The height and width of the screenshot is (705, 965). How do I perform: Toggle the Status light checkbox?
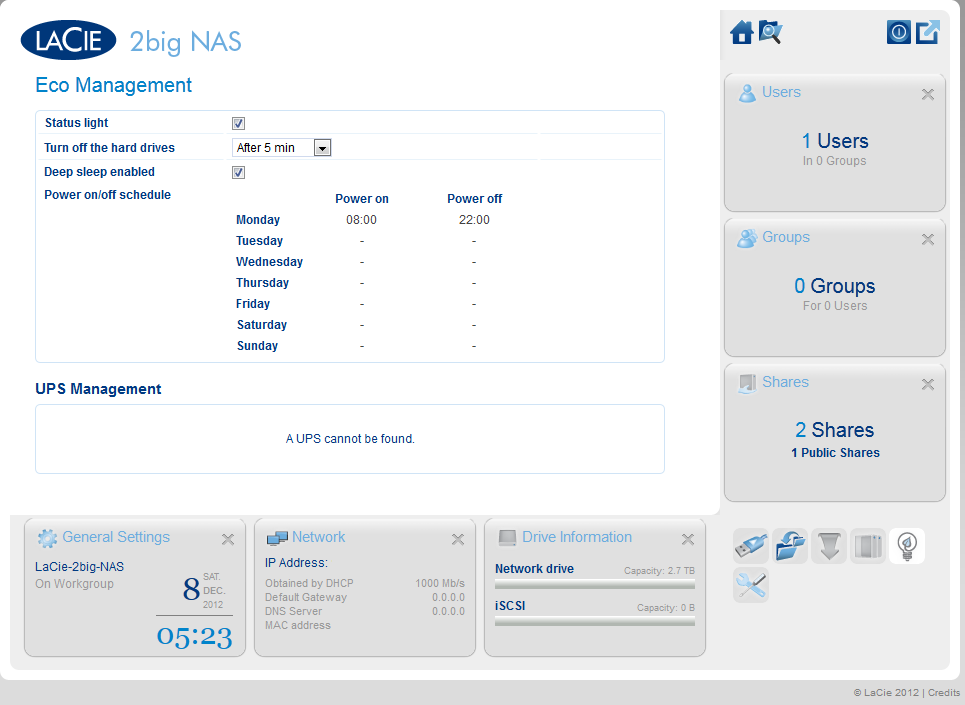[x=238, y=123]
